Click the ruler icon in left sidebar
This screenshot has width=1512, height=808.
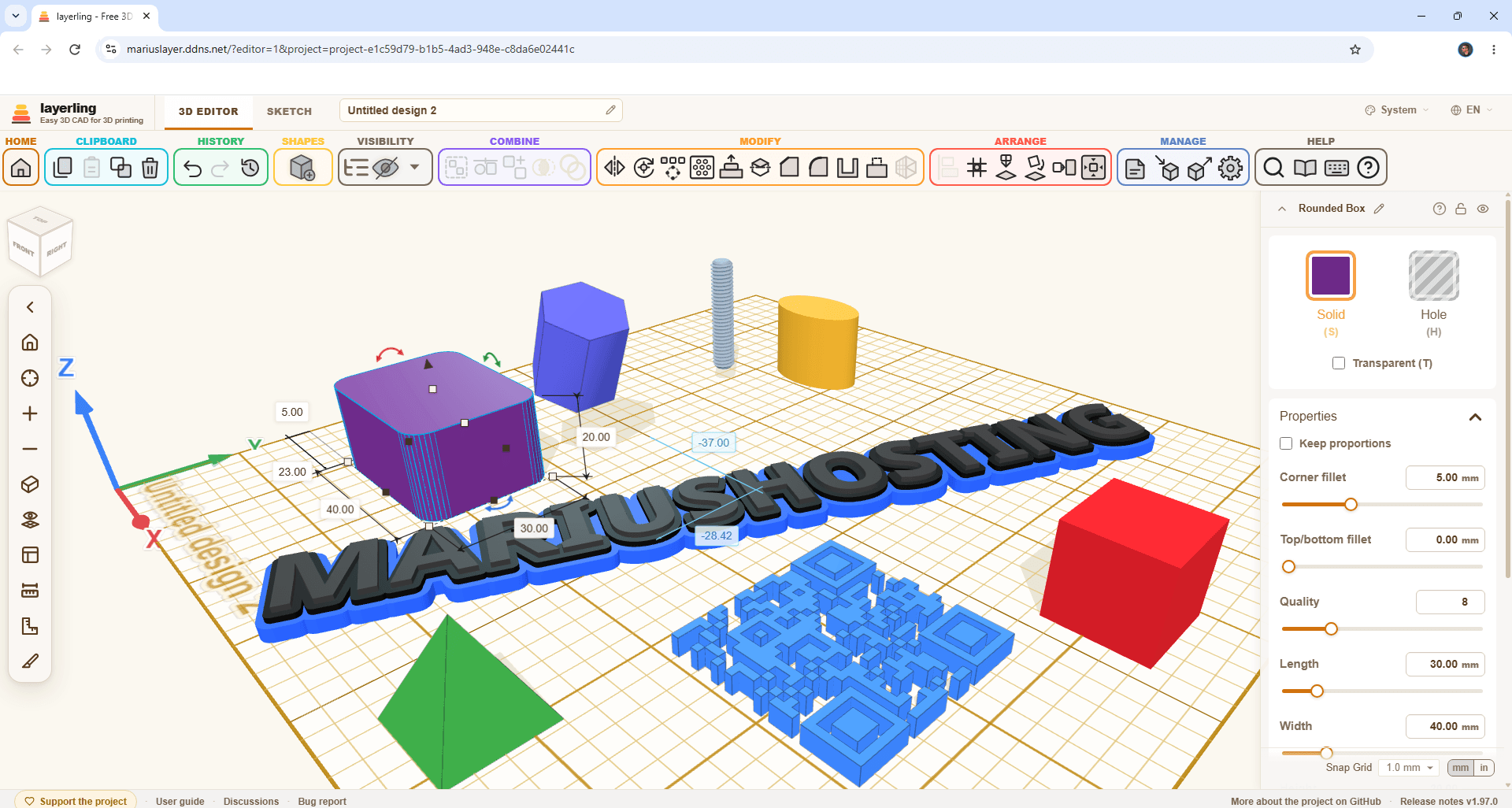point(30,591)
